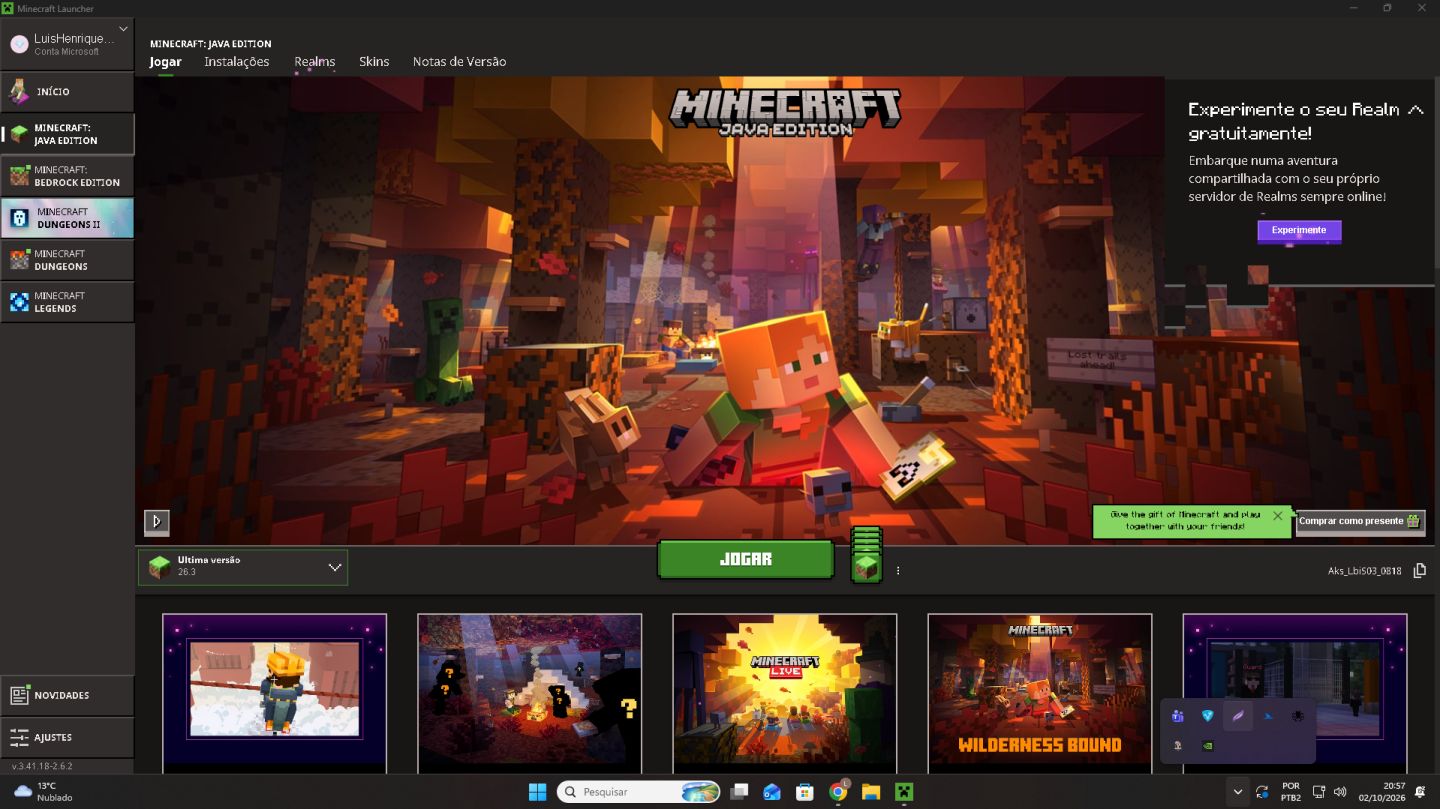Collapse the hidden tray icons chevron

click(x=1238, y=792)
